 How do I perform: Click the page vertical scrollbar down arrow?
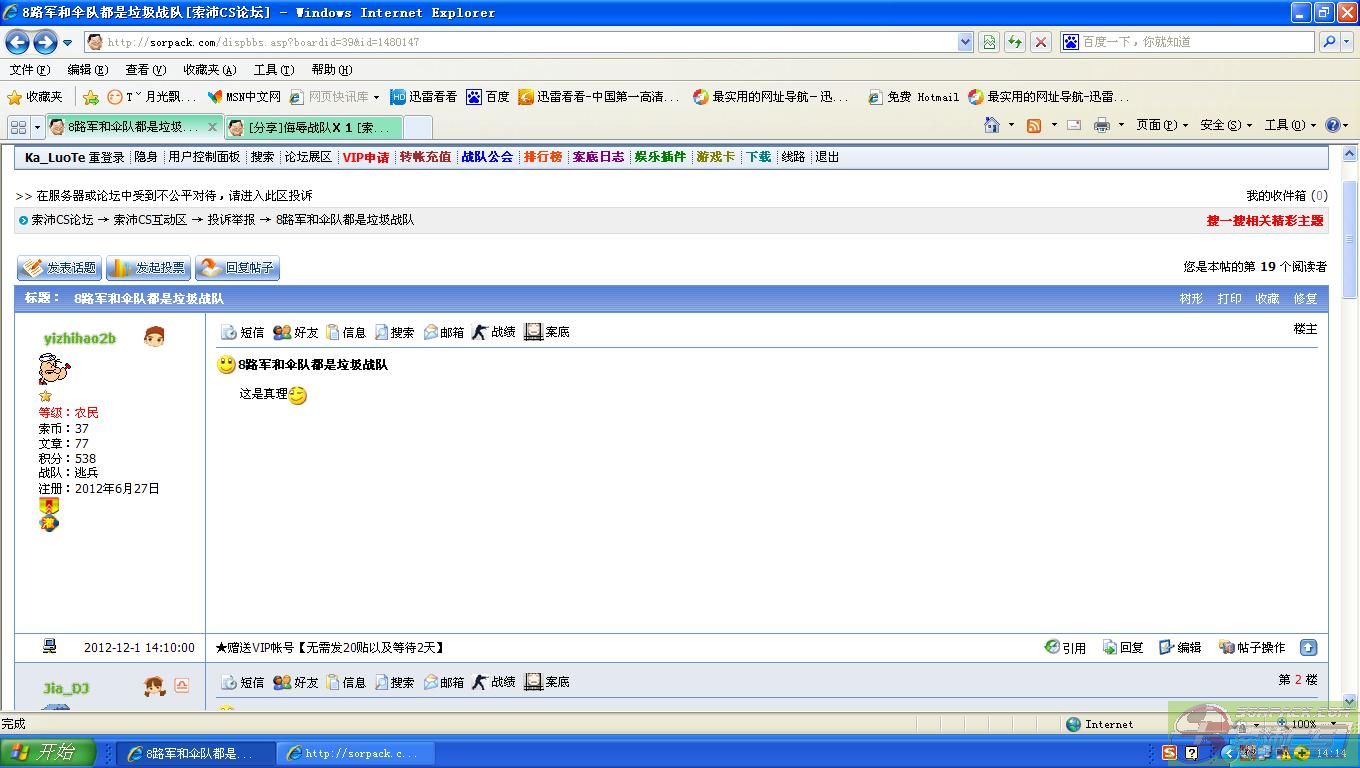tap(1349, 701)
